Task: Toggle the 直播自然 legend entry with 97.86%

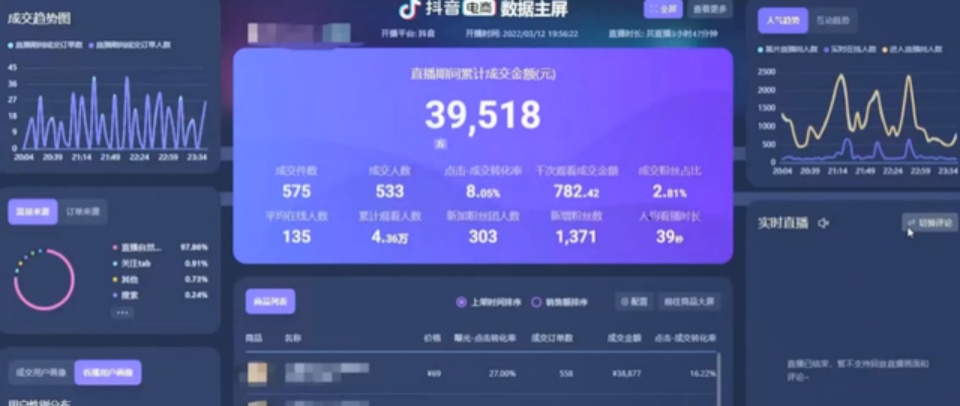Action: pyautogui.click(x=160, y=247)
